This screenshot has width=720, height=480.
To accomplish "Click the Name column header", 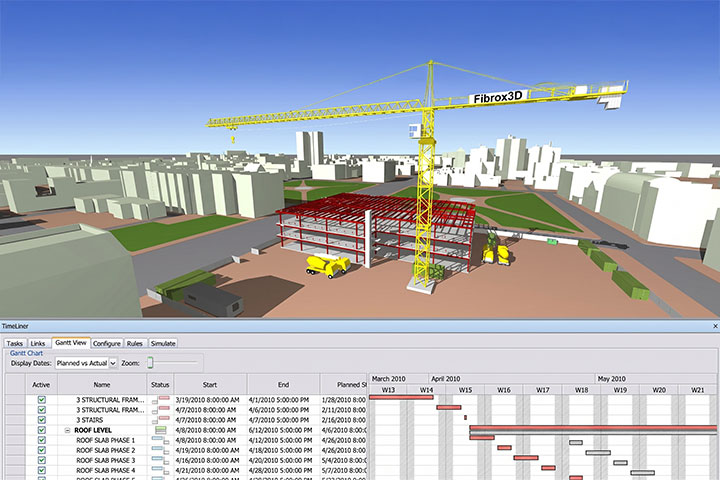I will tap(102, 384).
